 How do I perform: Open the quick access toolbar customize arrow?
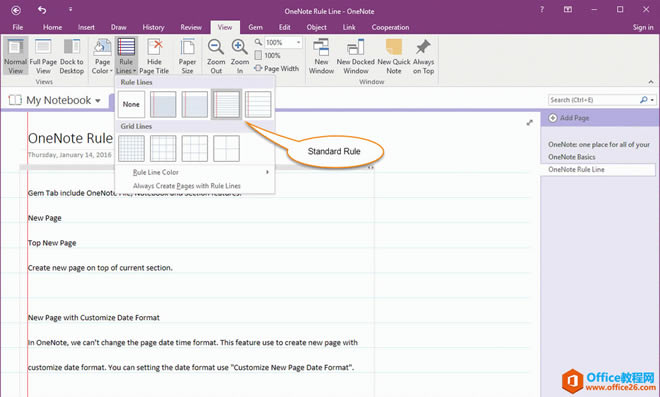tap(70, 9)
